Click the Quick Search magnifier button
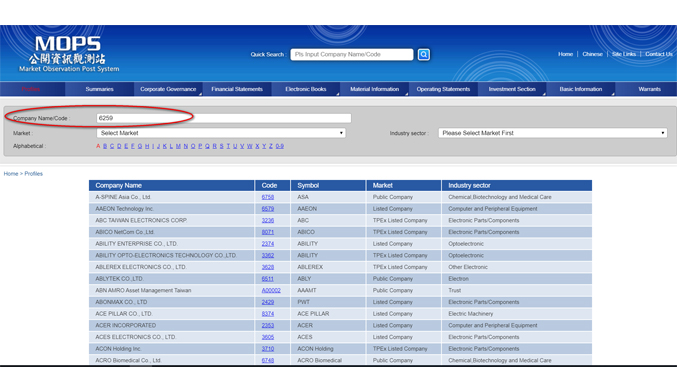 coord(424,54)
